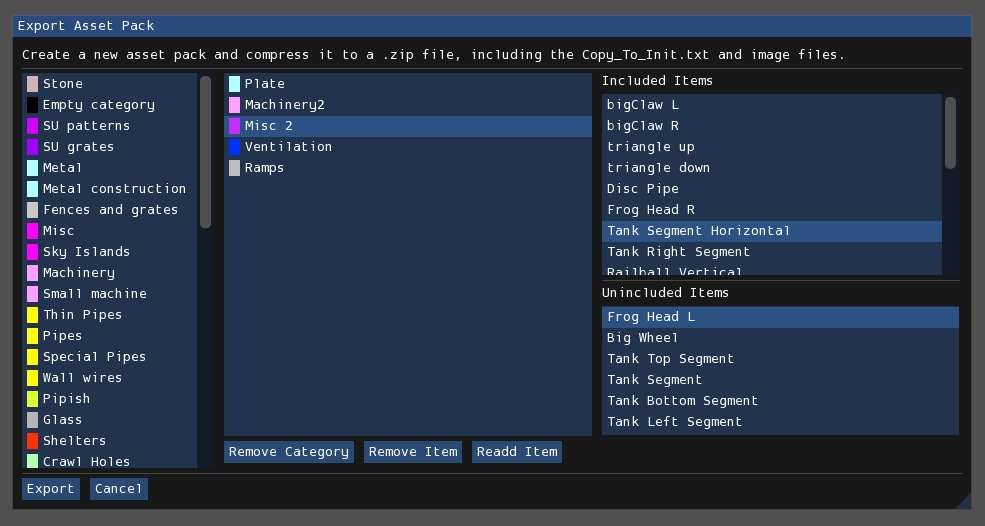The width and height of the screenshot is (985, 526).
Task: Select SU patterns category
Action: click(110, 126)
